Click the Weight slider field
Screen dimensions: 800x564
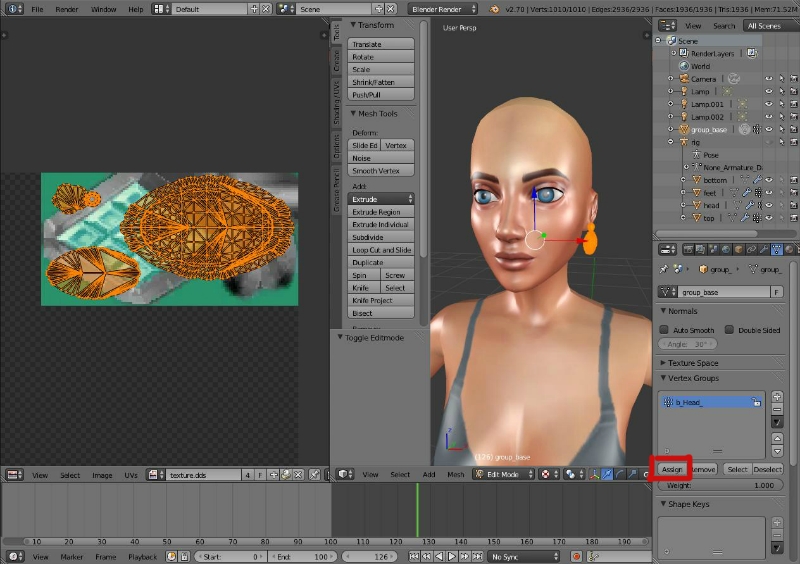[721, 485]
